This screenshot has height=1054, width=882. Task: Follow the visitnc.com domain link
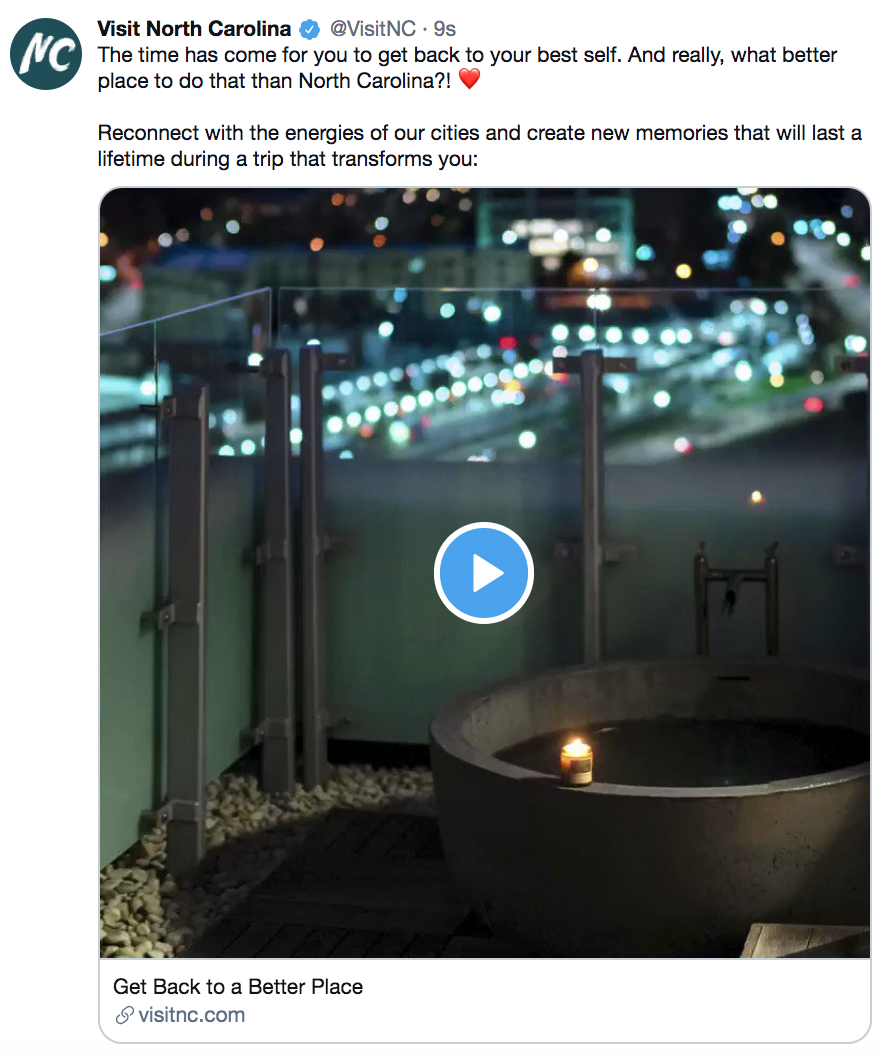[192, 1015]
